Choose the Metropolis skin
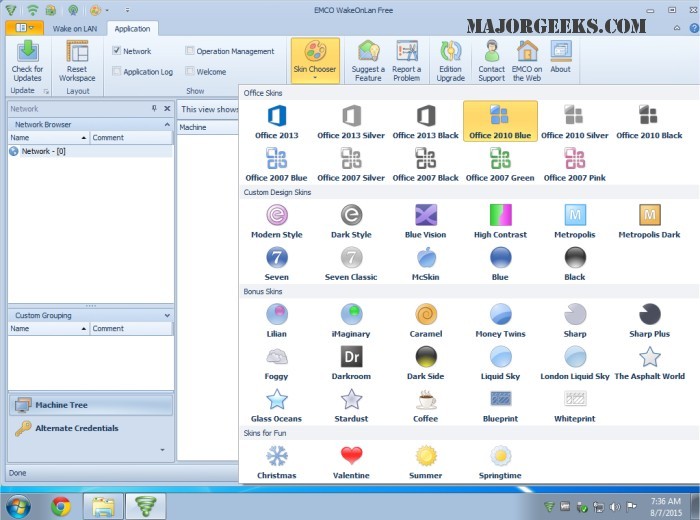700x520 pixels. [x=575, y=221]
